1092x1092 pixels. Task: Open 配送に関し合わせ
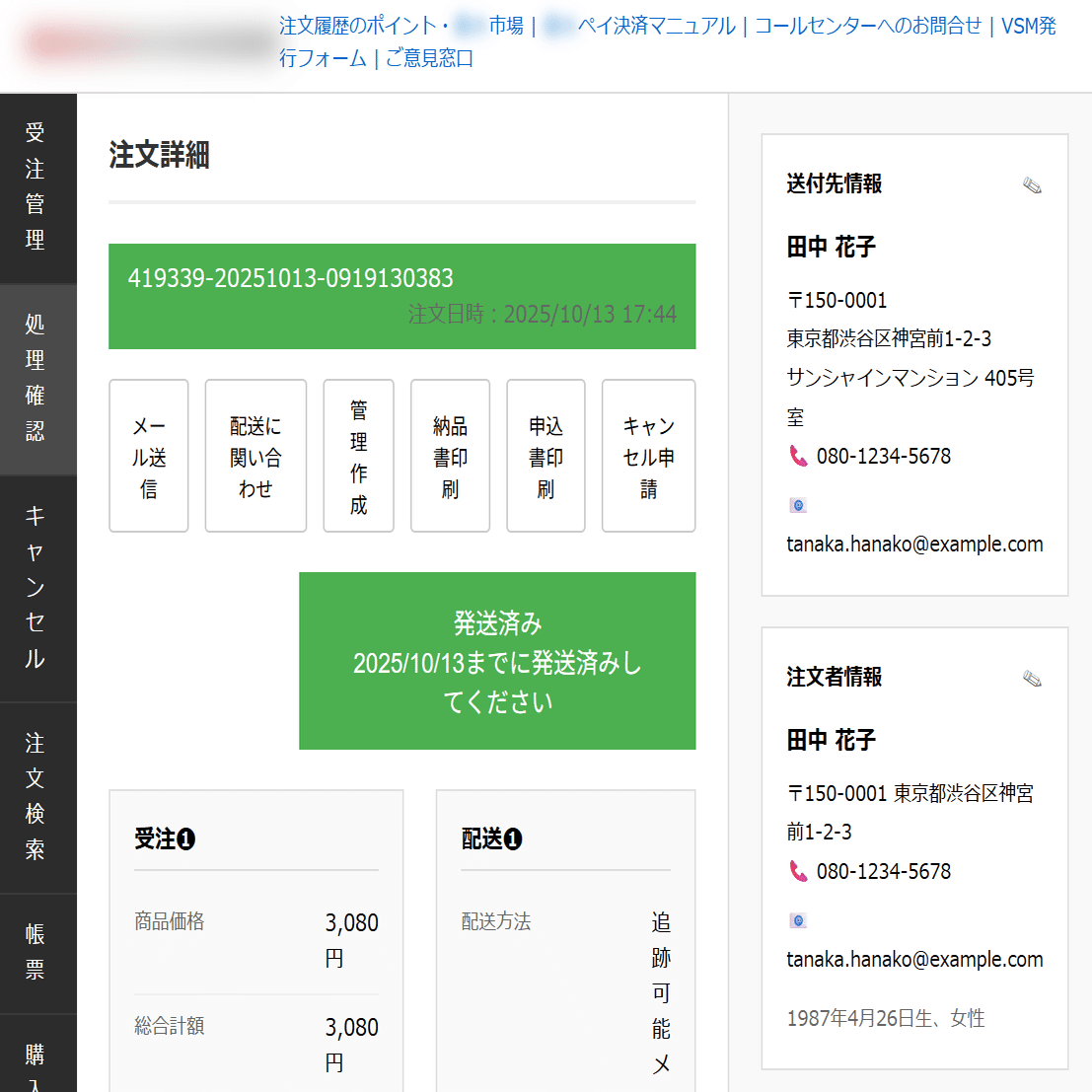[x=255, y=455]
